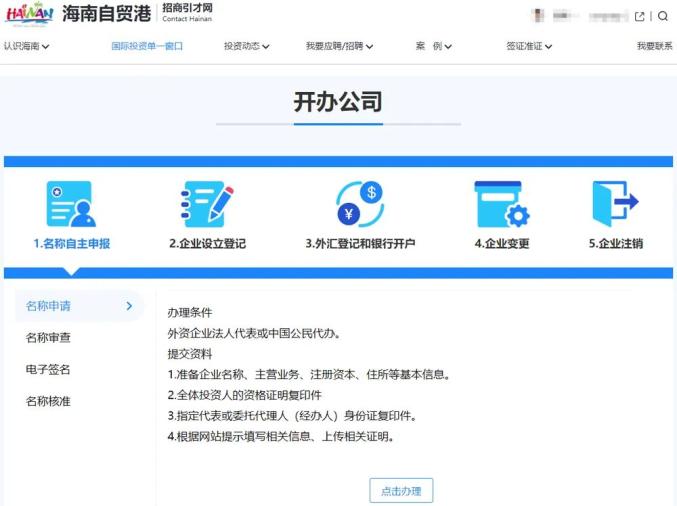Click the 外汇登记和银行开户 currency icon
This screenshot has width=677, height=506.
pos(359,204)
